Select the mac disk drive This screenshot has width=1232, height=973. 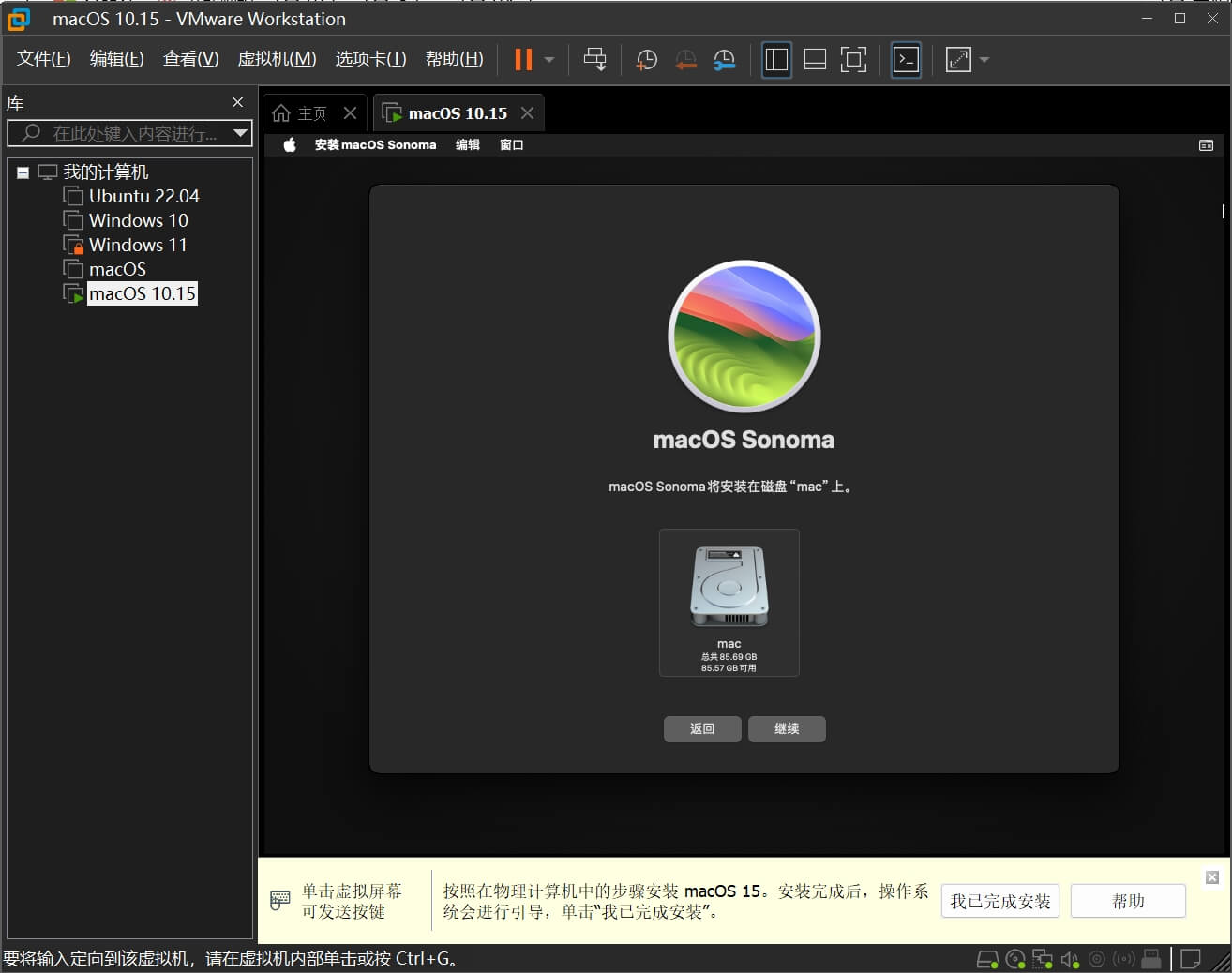(729, 602)
